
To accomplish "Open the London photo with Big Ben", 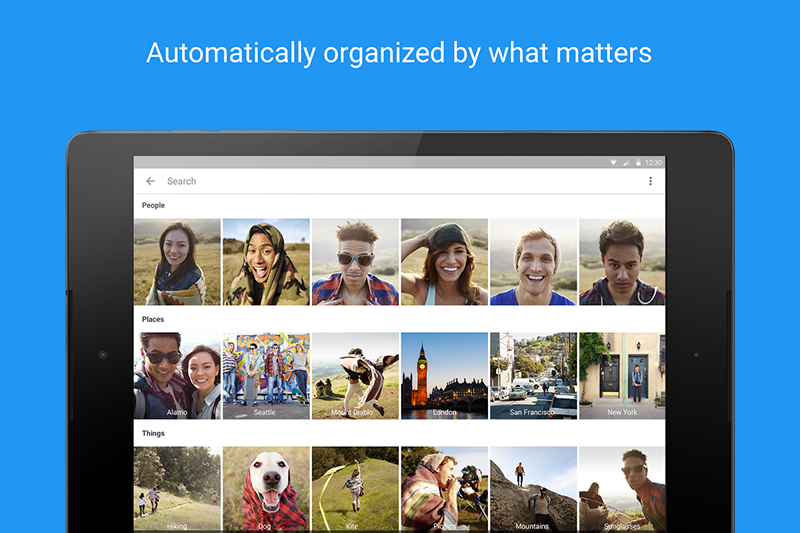I will point(444,376).
